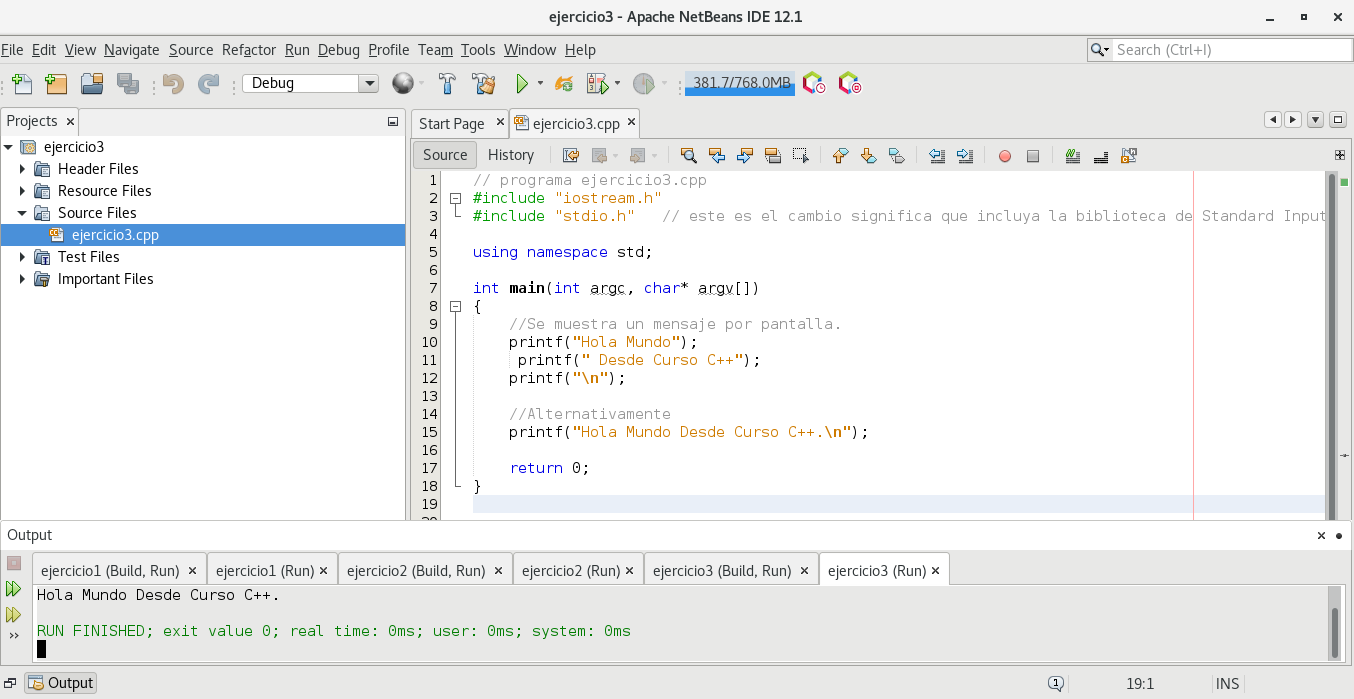Click Find Selection magnifier in editor toolbar

(x=688, y=155)
